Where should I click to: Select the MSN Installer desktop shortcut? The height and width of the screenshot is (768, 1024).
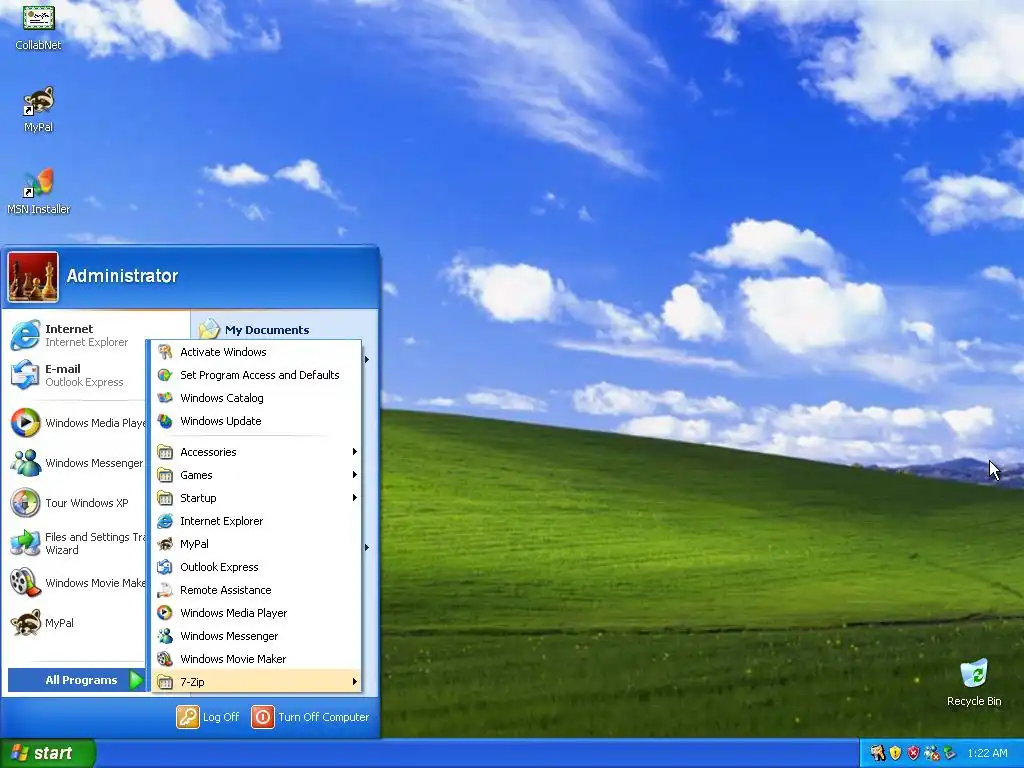click(39, 192)
